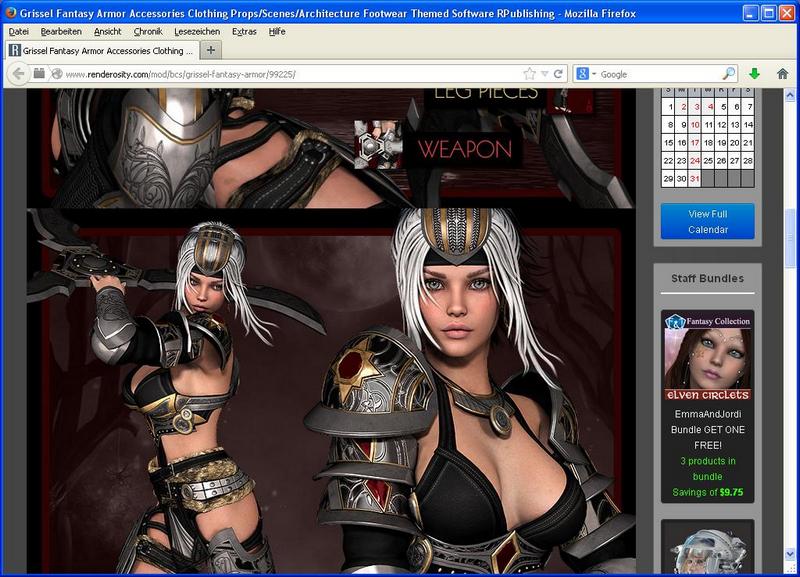The height and width of the screenshot is (577, 800).
Task: Reload the page with the refresh icon
Action: coord(558,74)
